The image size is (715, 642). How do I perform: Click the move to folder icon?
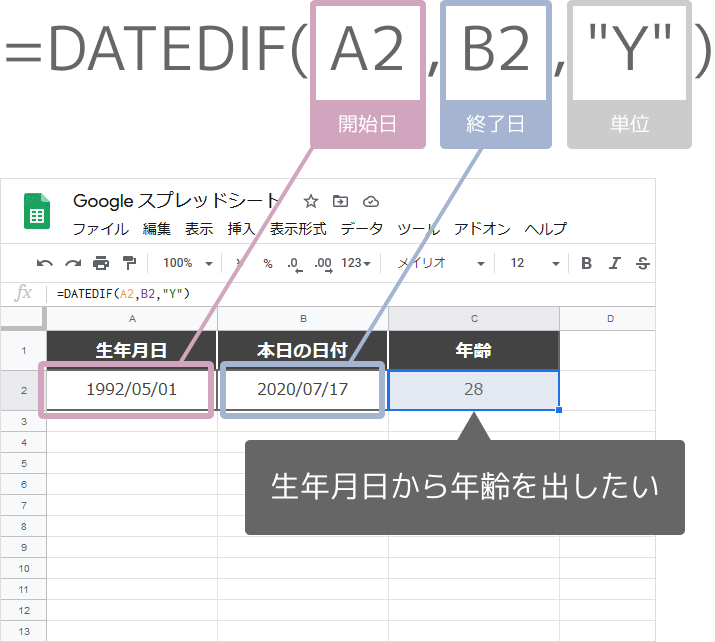(x=340, y=201)
